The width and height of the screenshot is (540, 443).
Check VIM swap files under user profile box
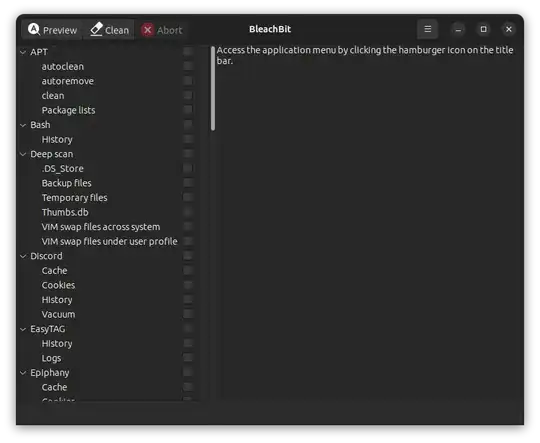point(188,241)
